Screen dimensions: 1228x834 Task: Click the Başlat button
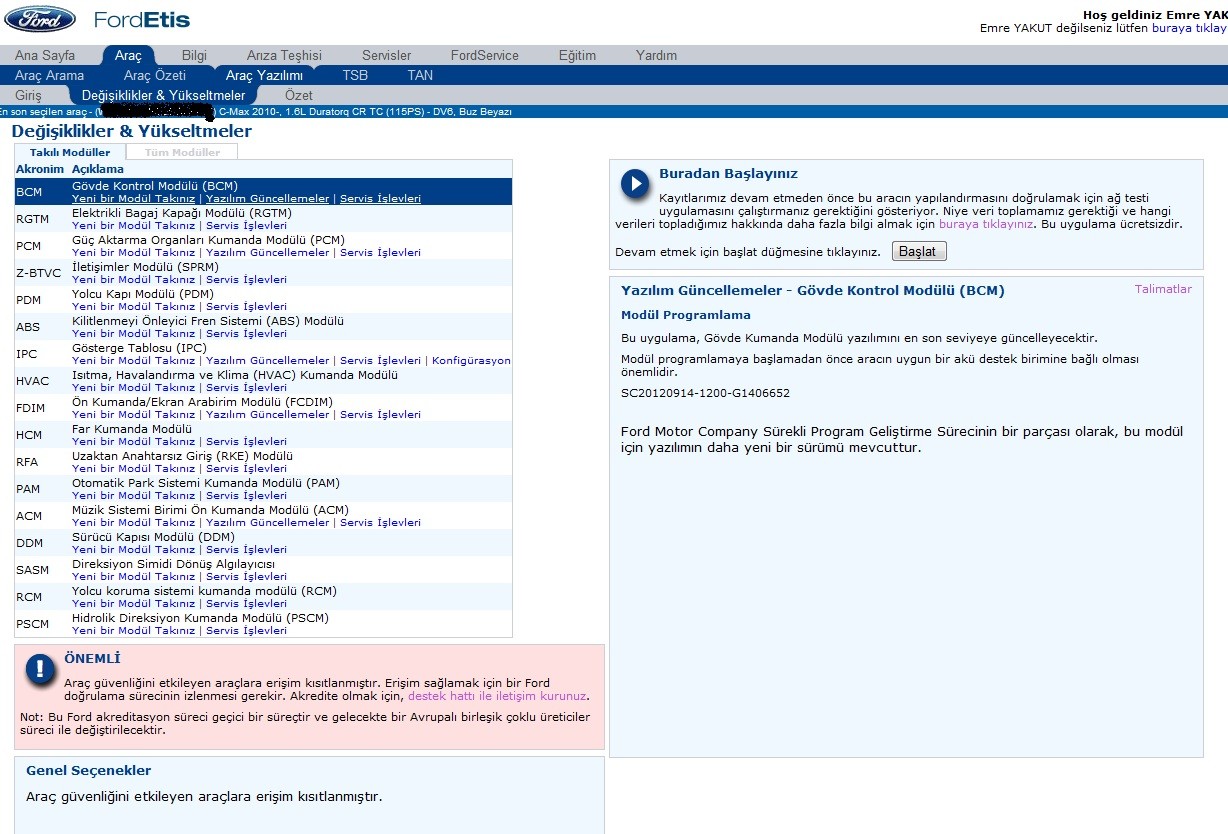tap(918, 251)
